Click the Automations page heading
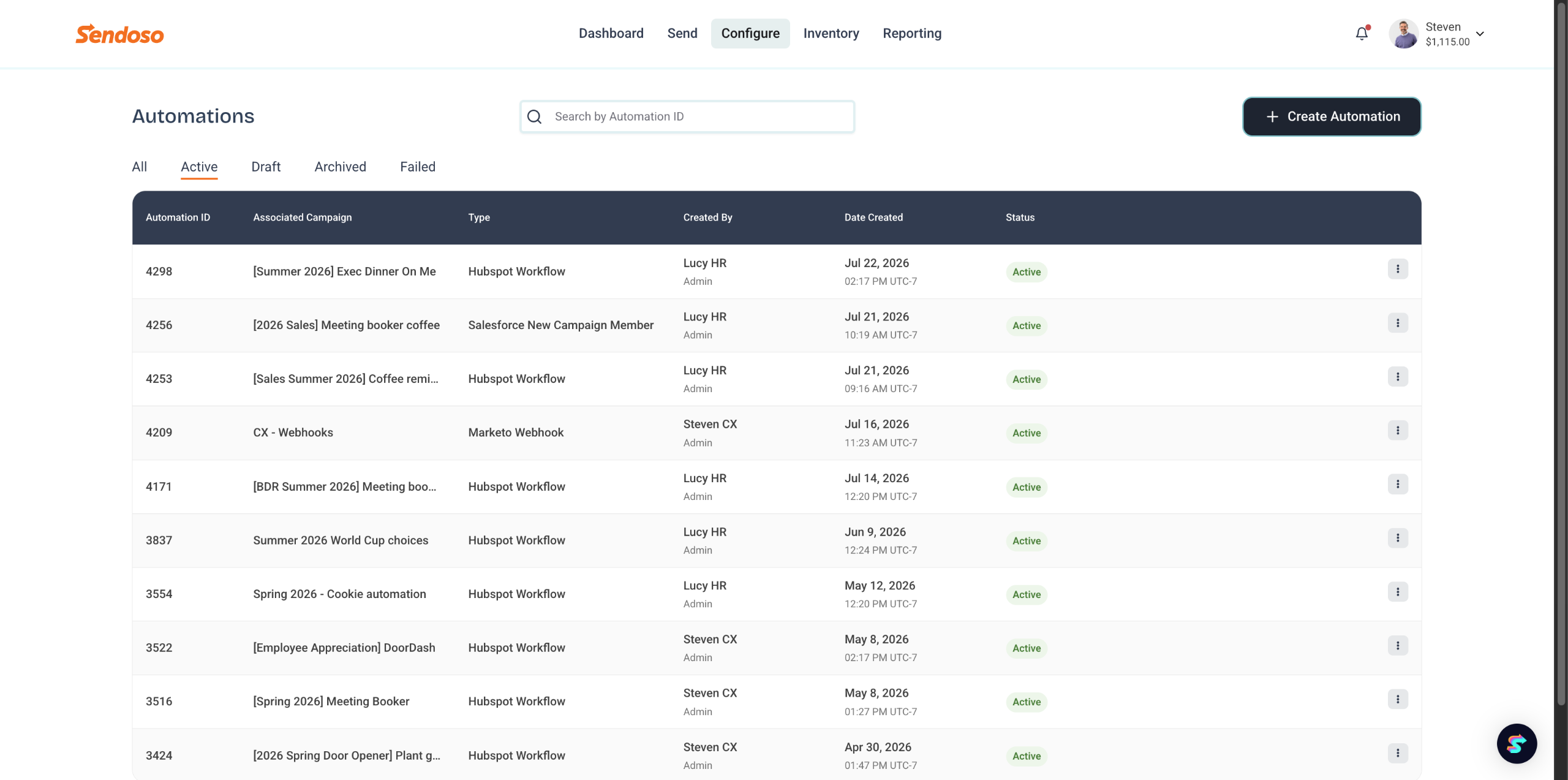The width and height of the screenshot is (1568, 780). [x=193, y=116]
